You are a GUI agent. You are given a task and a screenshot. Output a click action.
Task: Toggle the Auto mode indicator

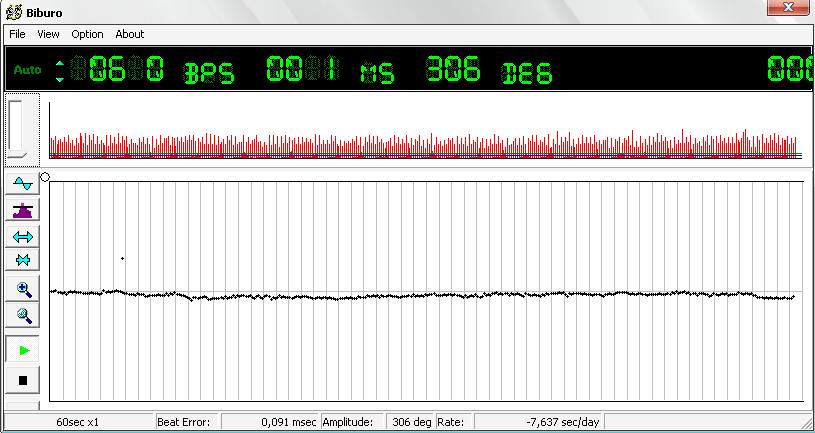[x=27, y=71]
